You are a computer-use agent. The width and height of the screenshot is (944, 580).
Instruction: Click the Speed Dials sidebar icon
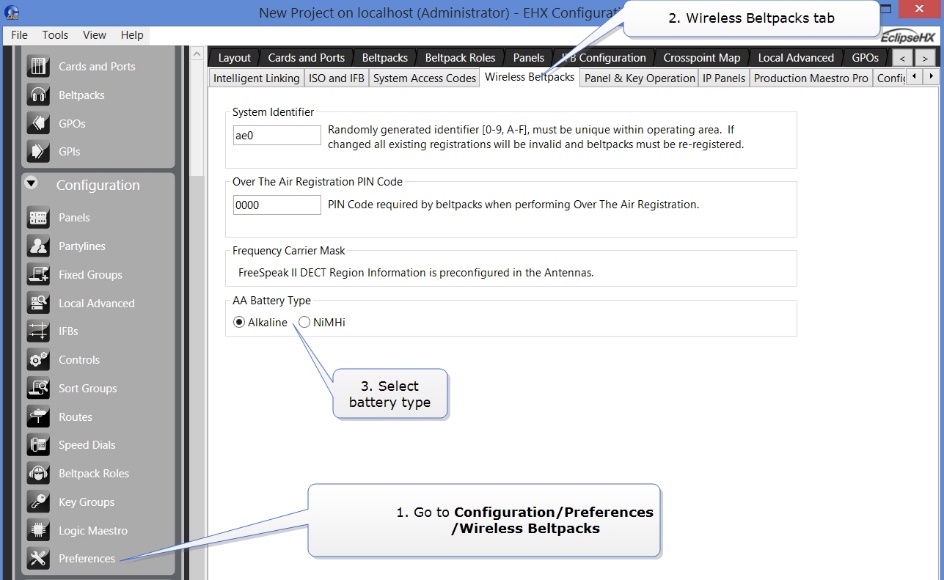(38, 445)
